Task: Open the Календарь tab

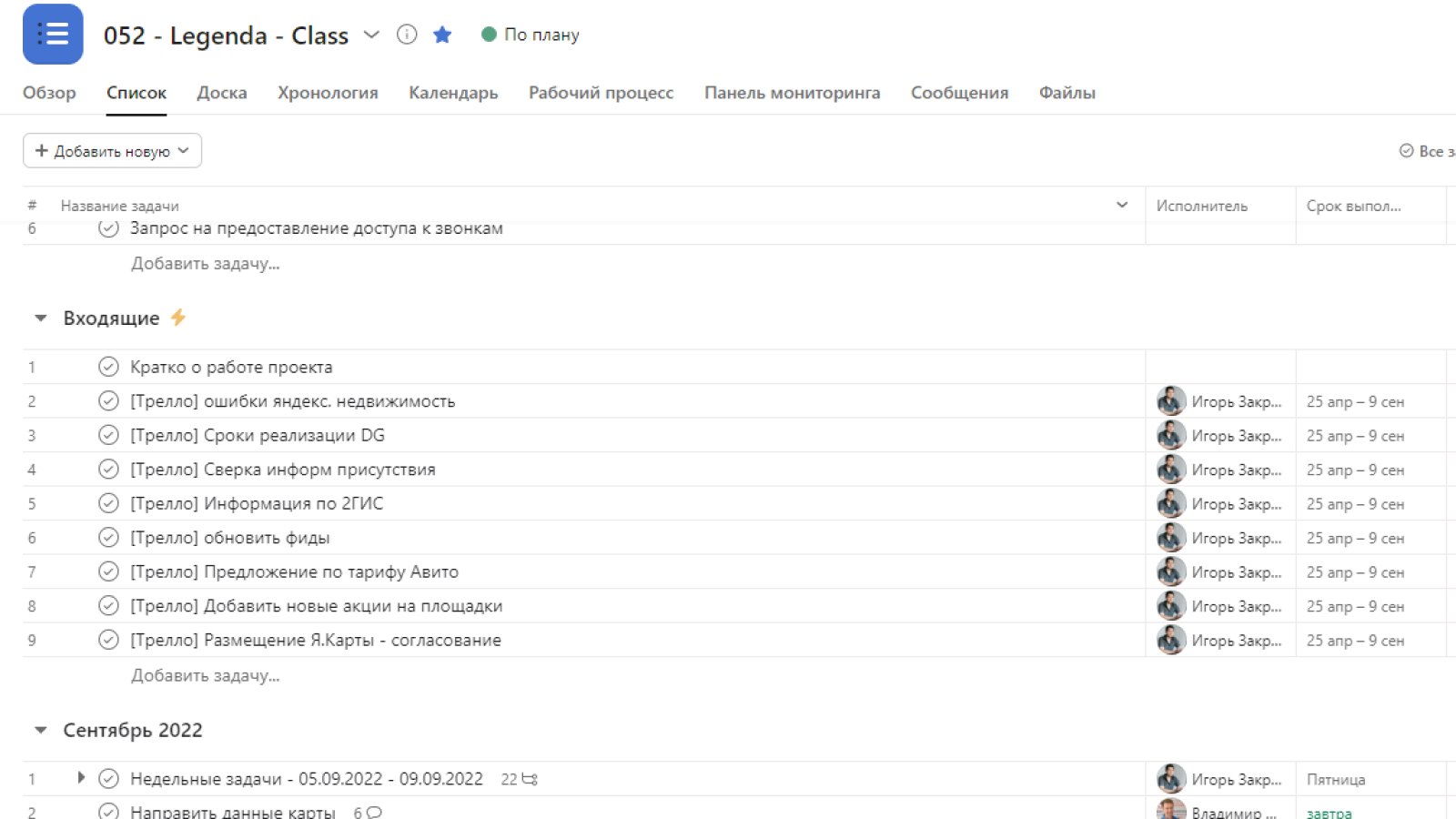Action: tap(453, 93)
